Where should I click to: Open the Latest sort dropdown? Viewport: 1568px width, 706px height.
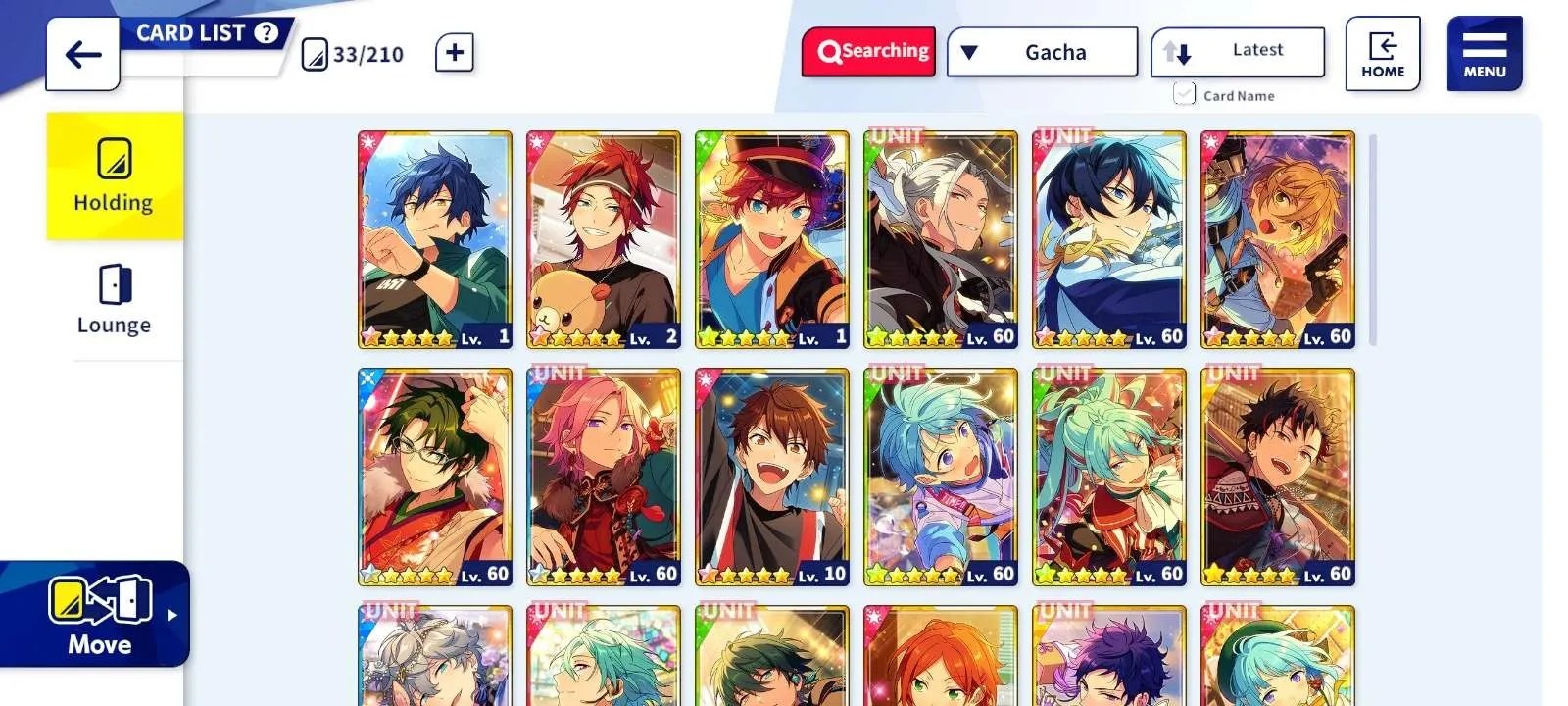click(x=1238, y=52)
